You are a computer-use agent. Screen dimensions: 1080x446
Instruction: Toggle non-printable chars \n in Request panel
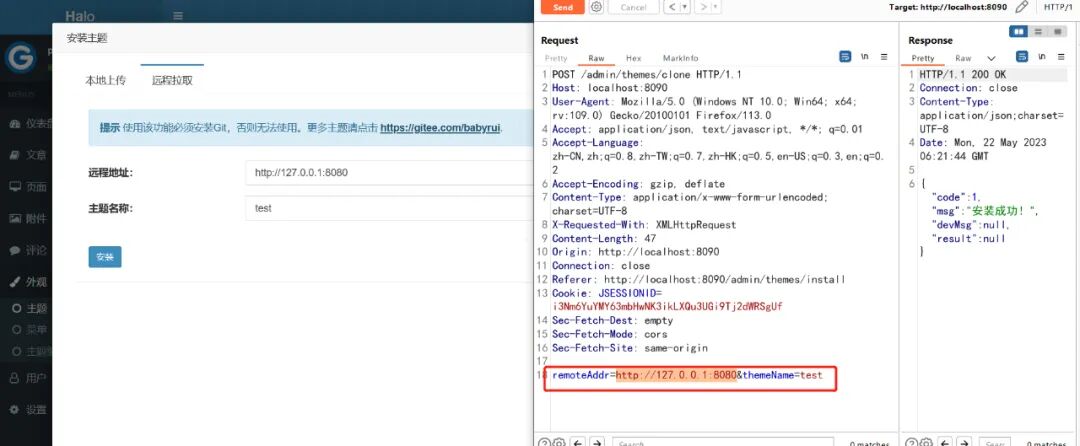point(864,56)
